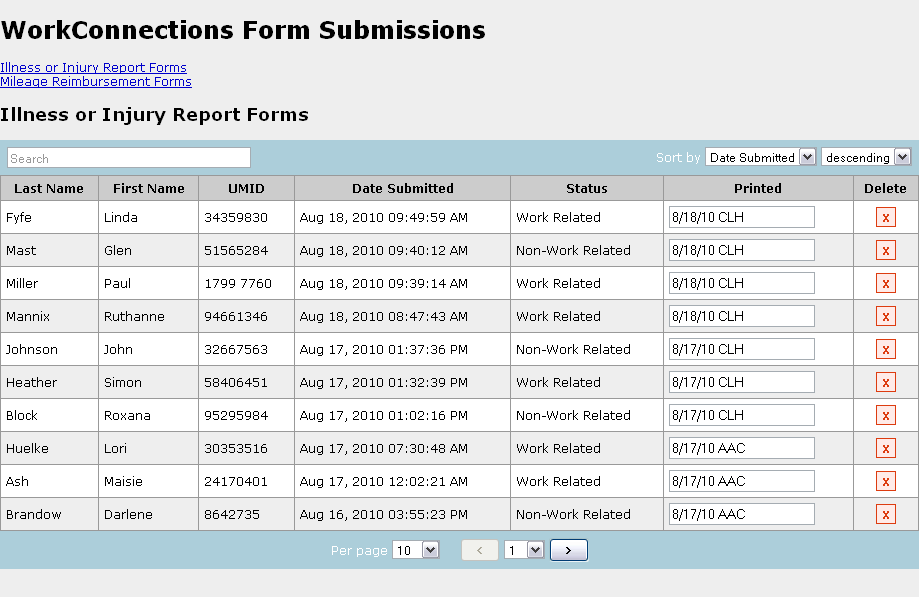Click the delete X for Paul Miller

[885, 284]
